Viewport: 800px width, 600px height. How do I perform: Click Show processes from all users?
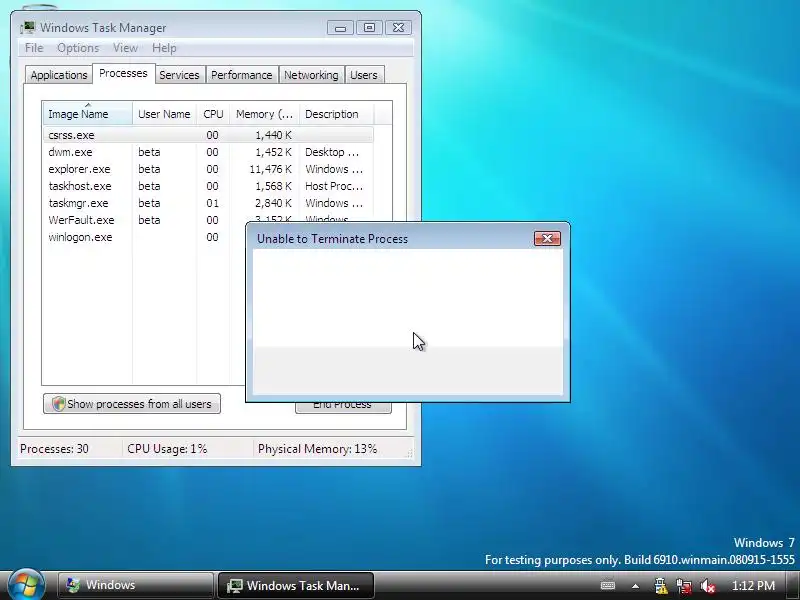click(132, 404)
